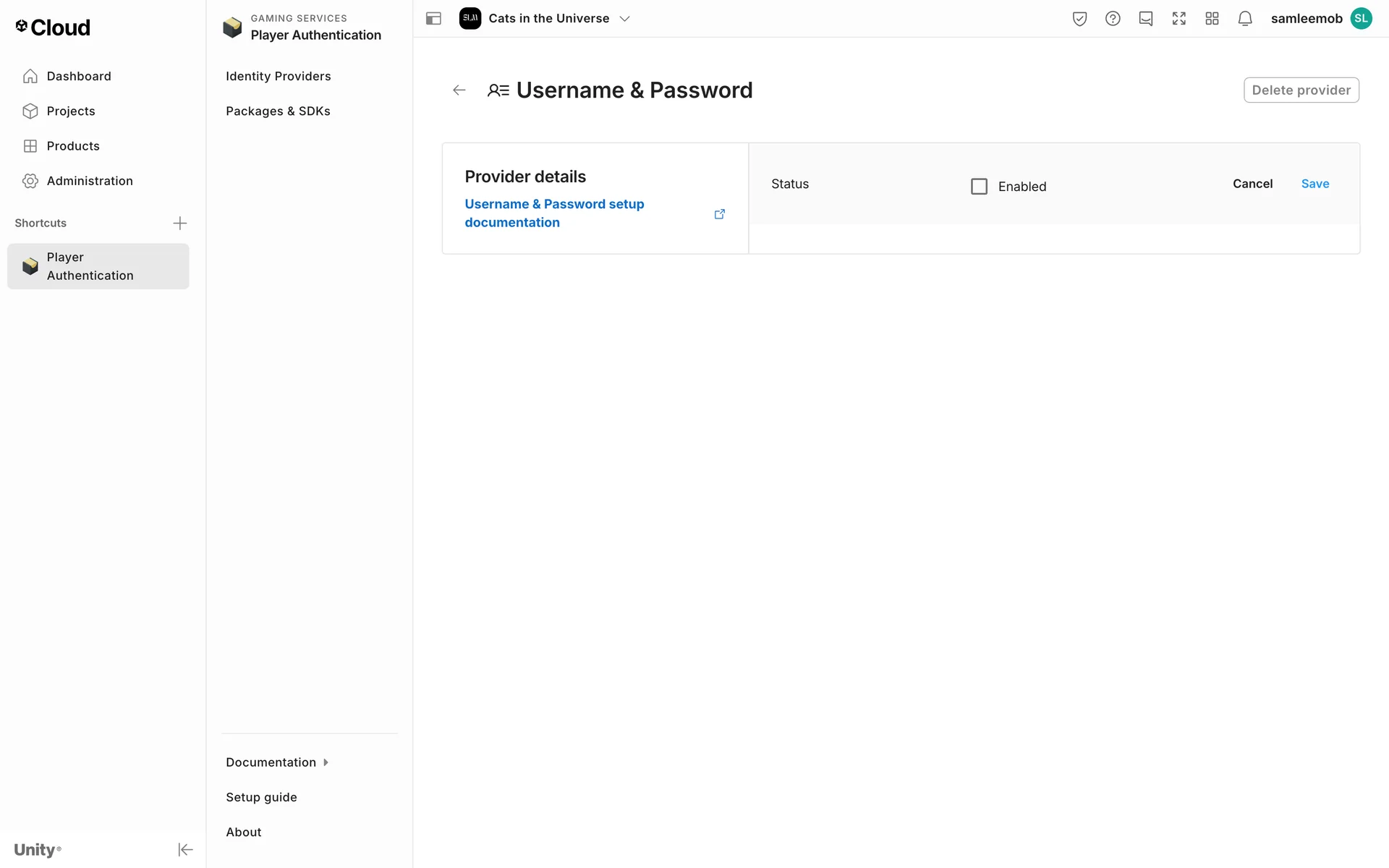Collapse the left sidebar
Screen dimensions: 1389x868
click(x=185, y=849)
